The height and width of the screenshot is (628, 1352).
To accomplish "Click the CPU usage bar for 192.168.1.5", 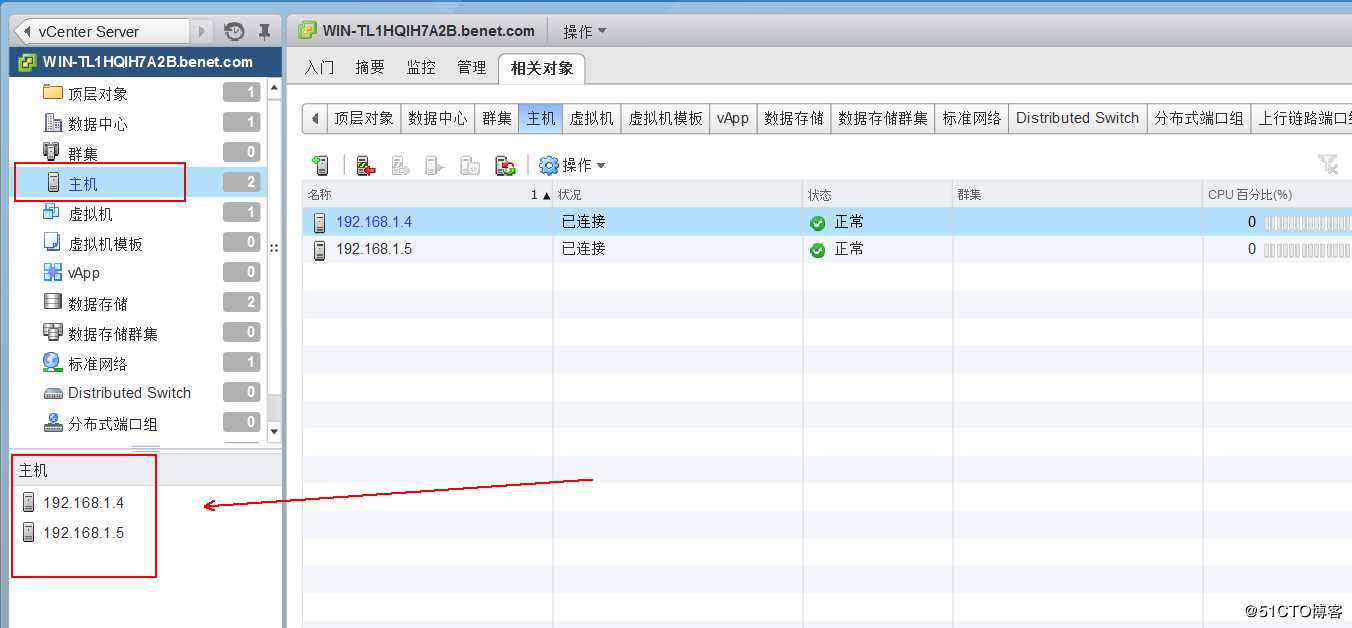I will [x=1307, y=249].
